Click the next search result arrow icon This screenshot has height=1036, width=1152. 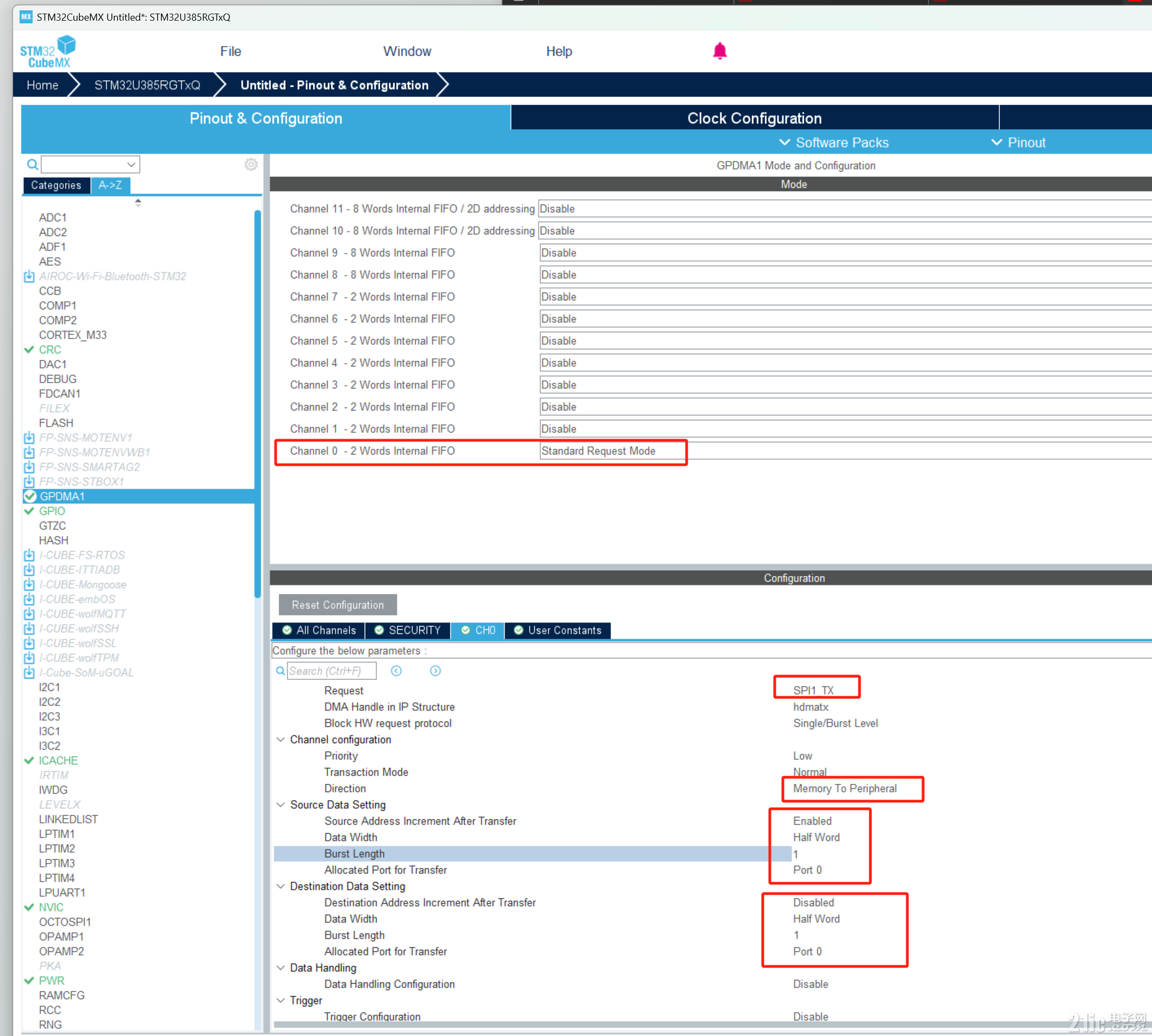pyautogui.click(x=435, y=671)
